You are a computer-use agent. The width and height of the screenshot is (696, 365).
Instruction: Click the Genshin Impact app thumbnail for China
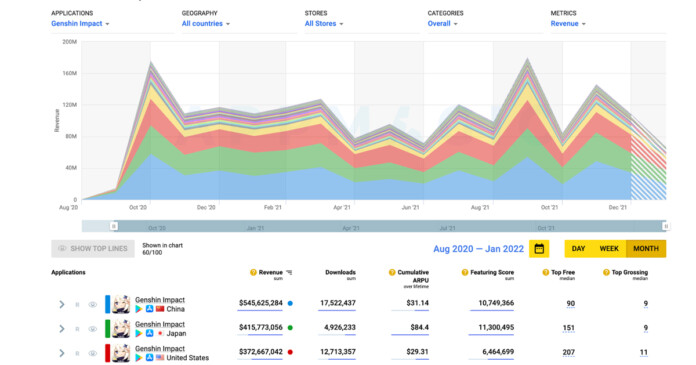(121, 304)
